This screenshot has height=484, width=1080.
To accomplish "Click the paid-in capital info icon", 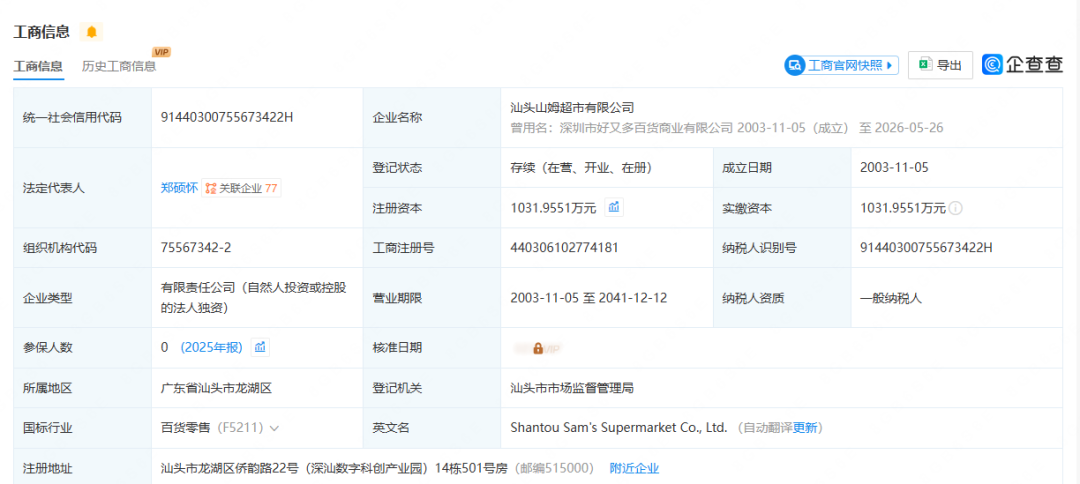I will (955, 208).
